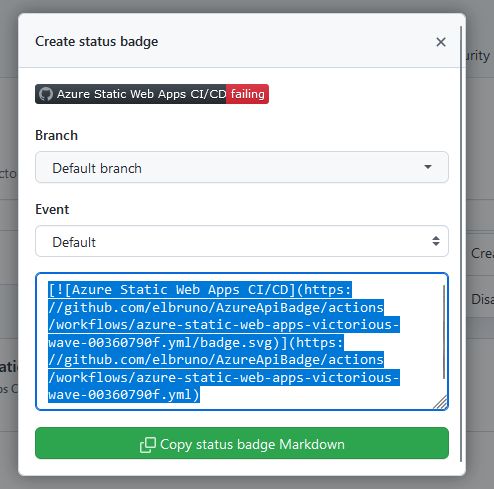The height and width of the screenshot is (489, 494).
Task: Click inside the badge Markdown textarea
Action: [x=242, y=341]
